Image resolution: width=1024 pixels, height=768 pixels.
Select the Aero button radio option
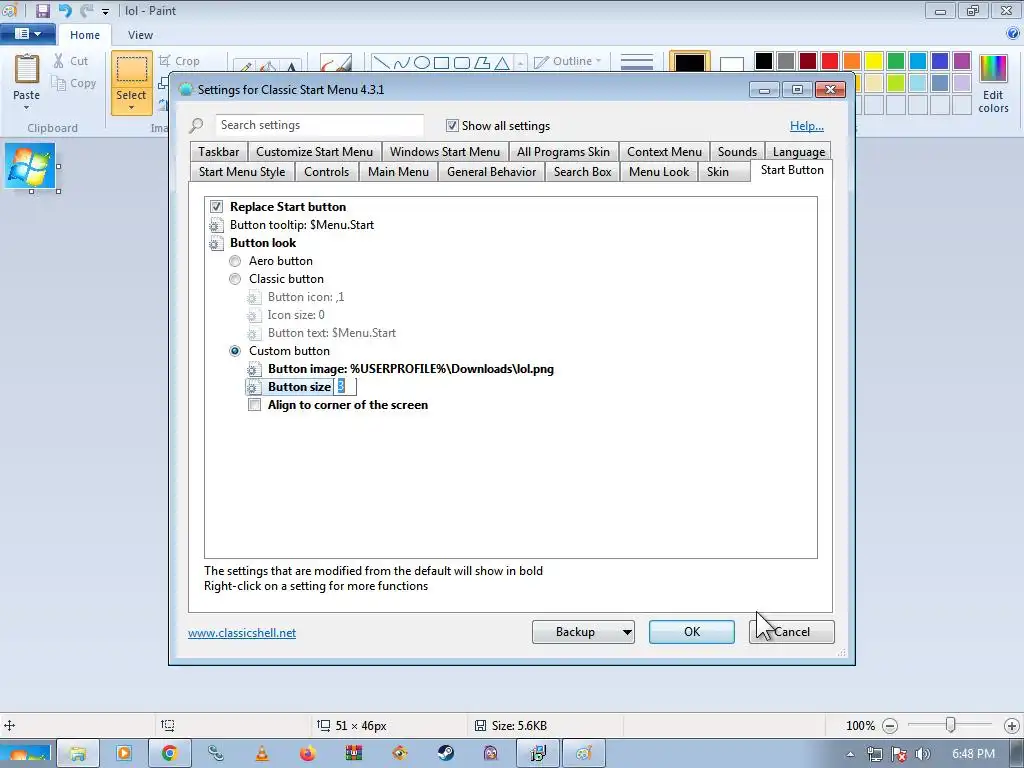point(235,261)
